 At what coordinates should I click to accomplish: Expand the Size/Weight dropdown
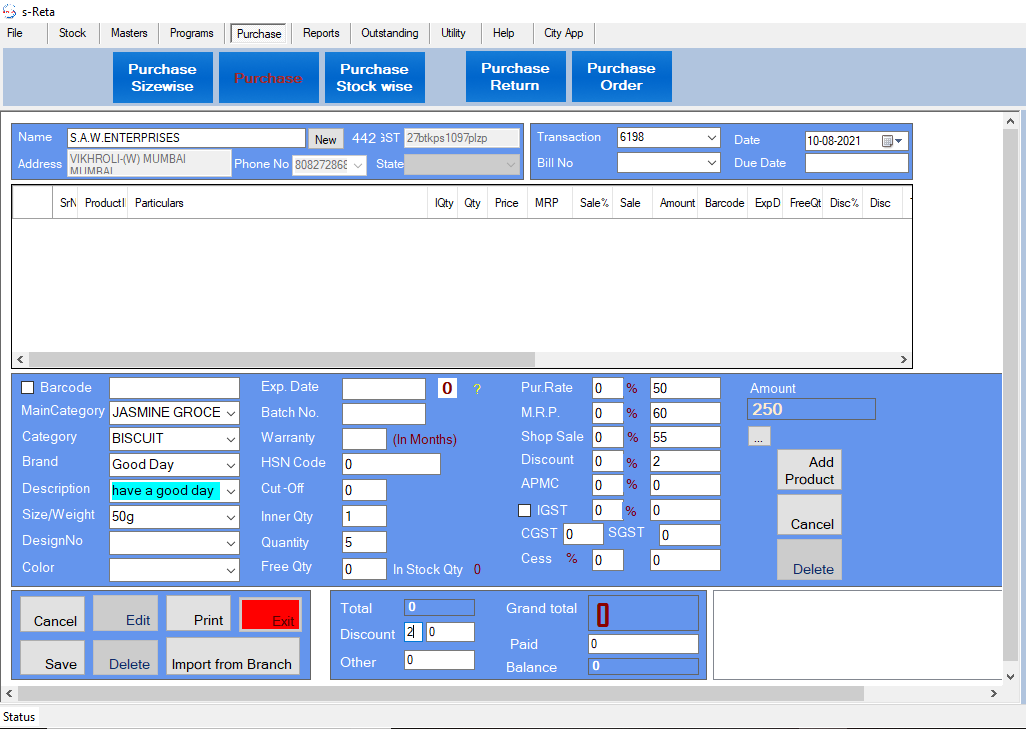(x=231, y=517)
